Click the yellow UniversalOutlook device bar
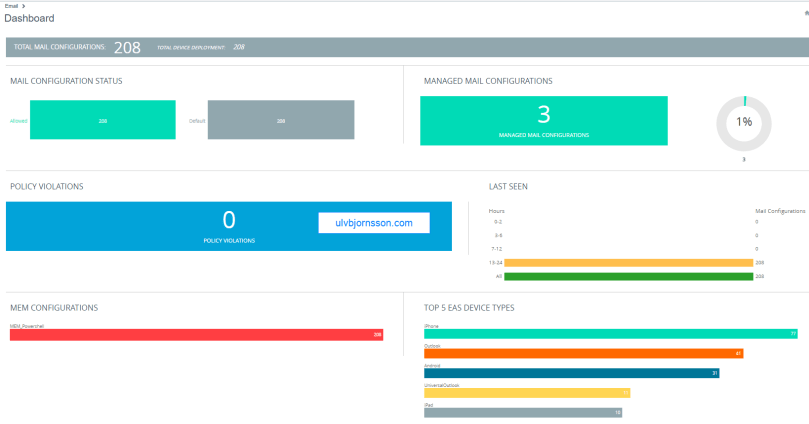Viewport: 809px width, 424px height. 527,393
